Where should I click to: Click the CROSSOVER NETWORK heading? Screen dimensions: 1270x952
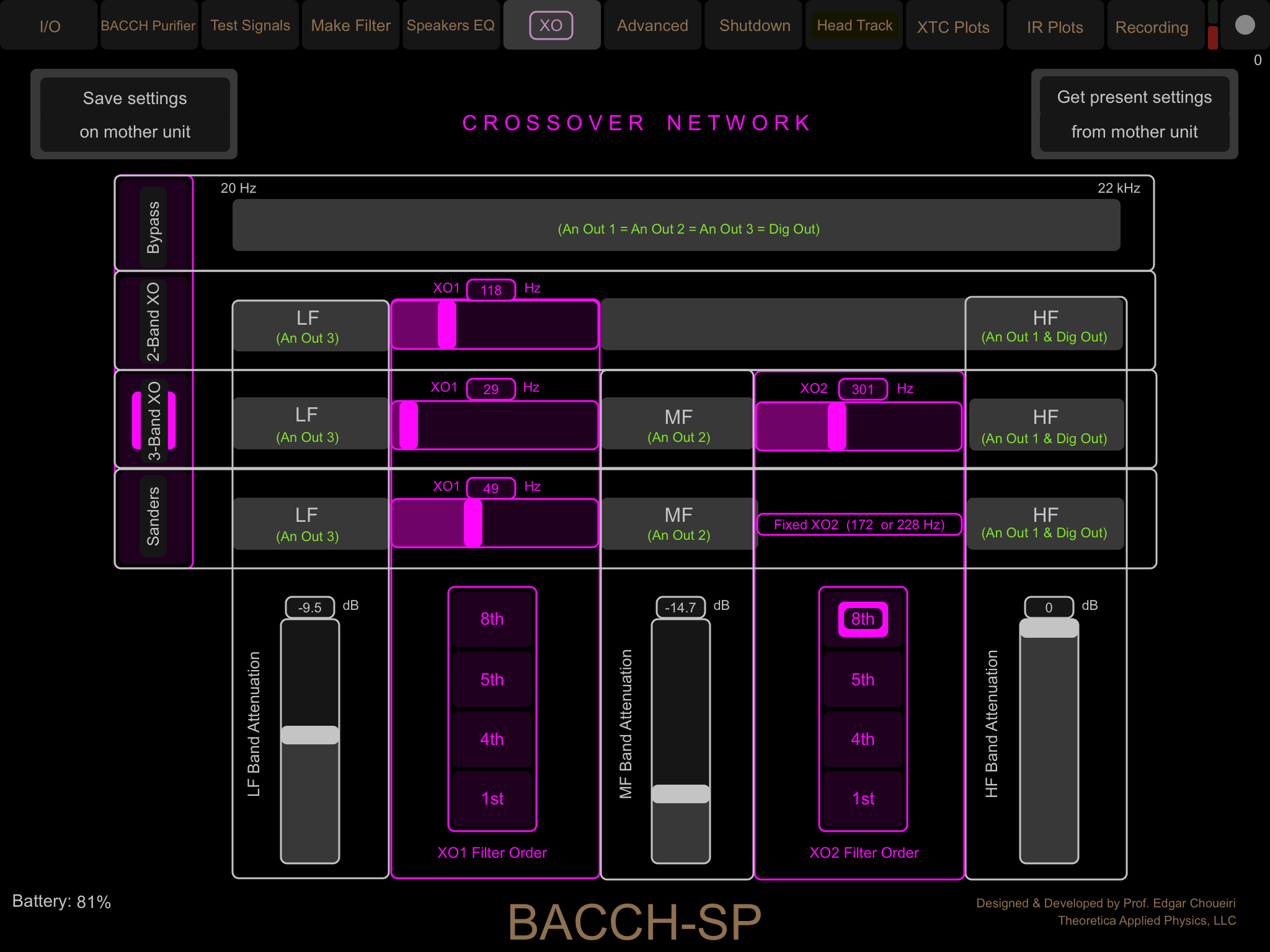click(x=637, y=123)
